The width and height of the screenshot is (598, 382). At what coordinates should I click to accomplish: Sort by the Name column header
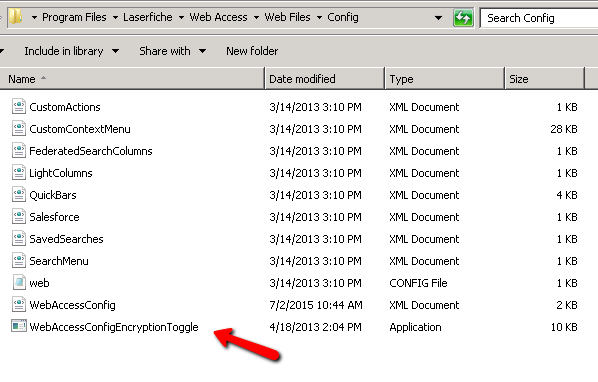(x=132, y=79)
